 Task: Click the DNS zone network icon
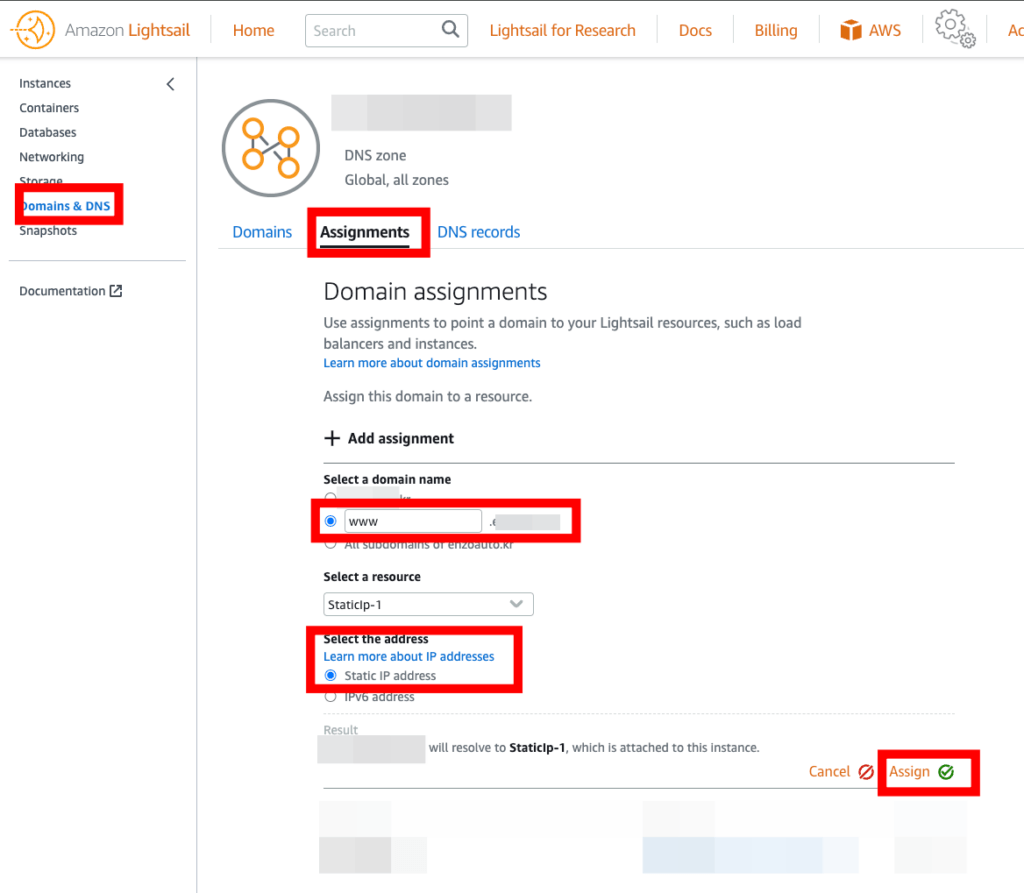coord(270,148)
